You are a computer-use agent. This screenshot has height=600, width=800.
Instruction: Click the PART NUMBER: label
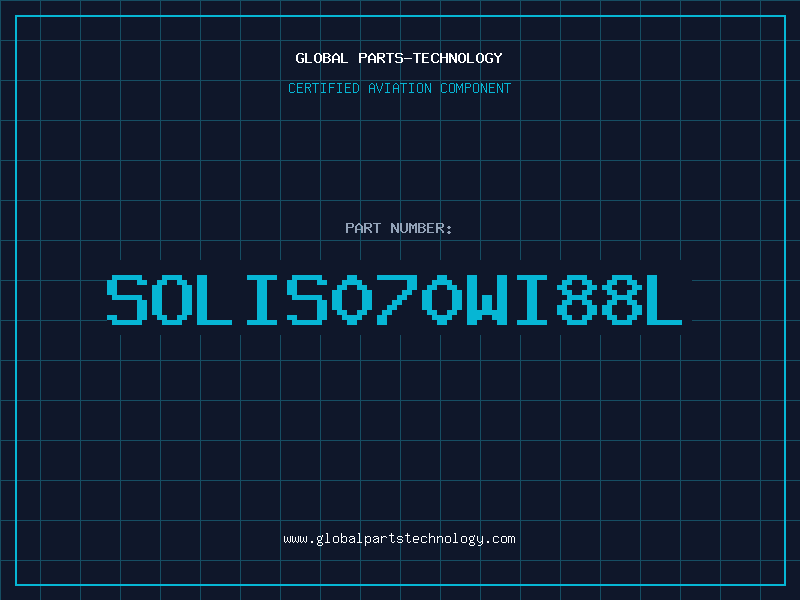399,228
